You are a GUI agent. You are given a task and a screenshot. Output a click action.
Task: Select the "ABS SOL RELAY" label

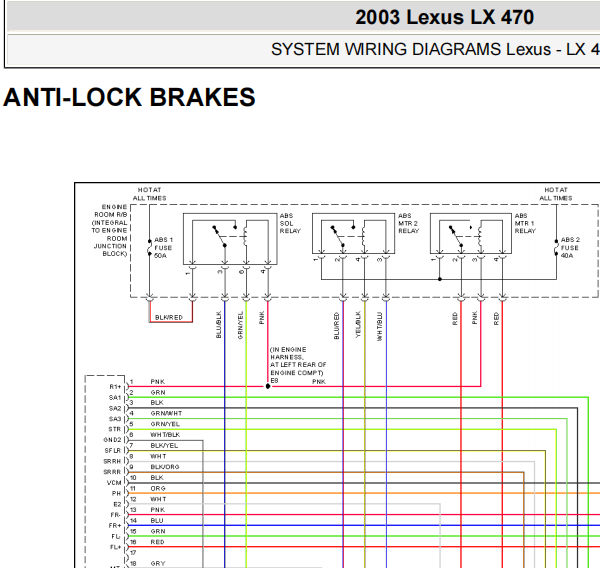pyautogui.click(x=290, y=224)
